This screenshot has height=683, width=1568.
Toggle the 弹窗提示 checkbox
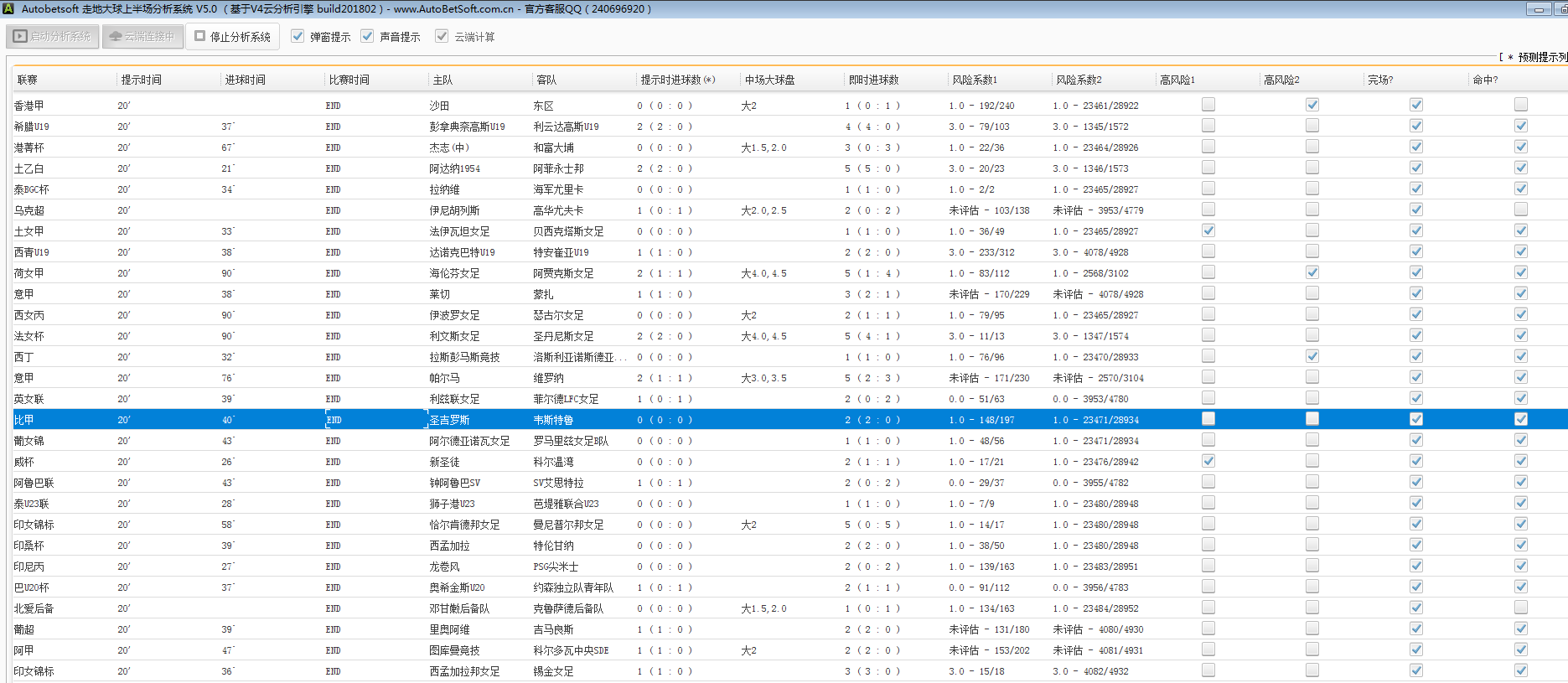[x=298, y=37]
